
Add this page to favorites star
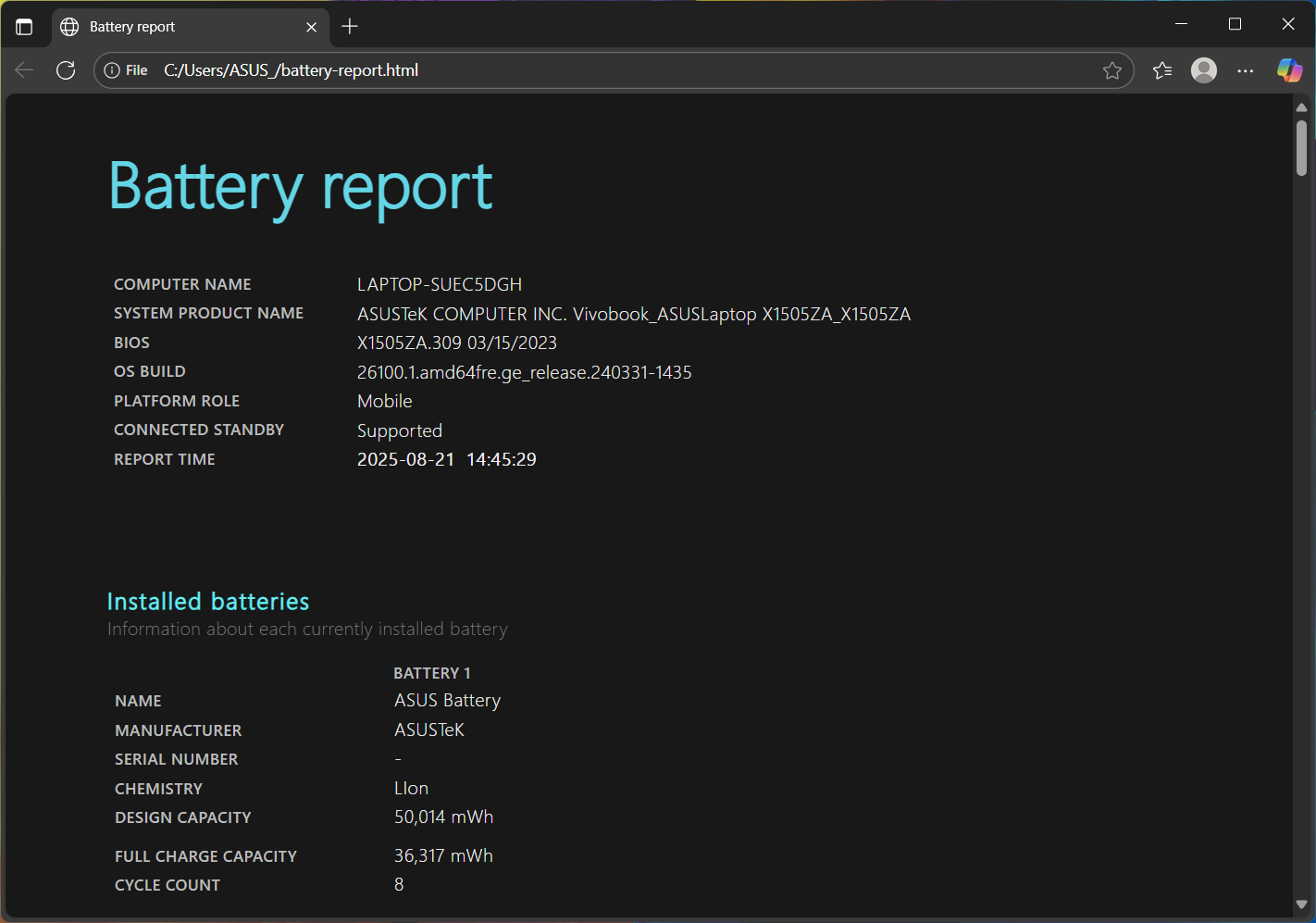1112,70
